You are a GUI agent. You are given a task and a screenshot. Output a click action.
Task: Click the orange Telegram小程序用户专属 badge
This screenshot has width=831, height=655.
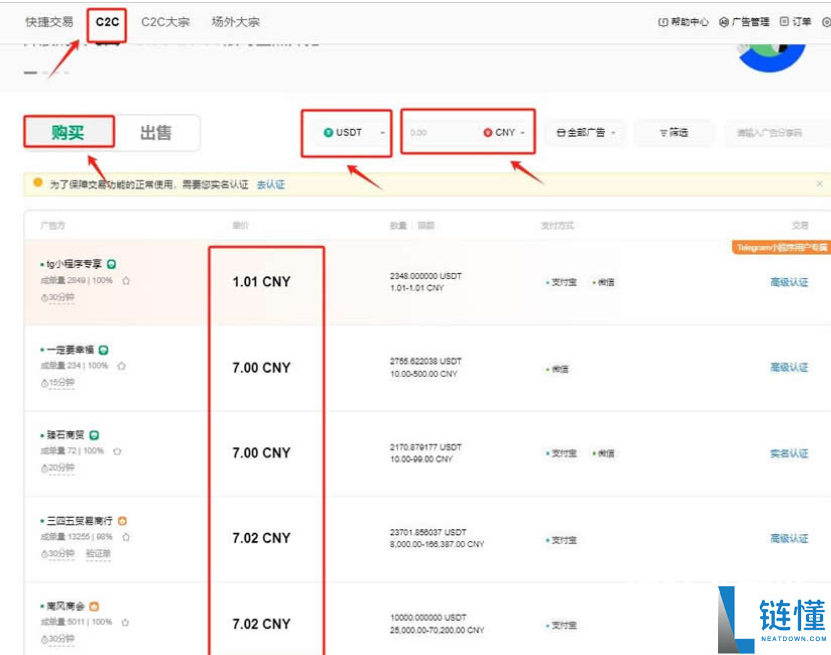781,247
